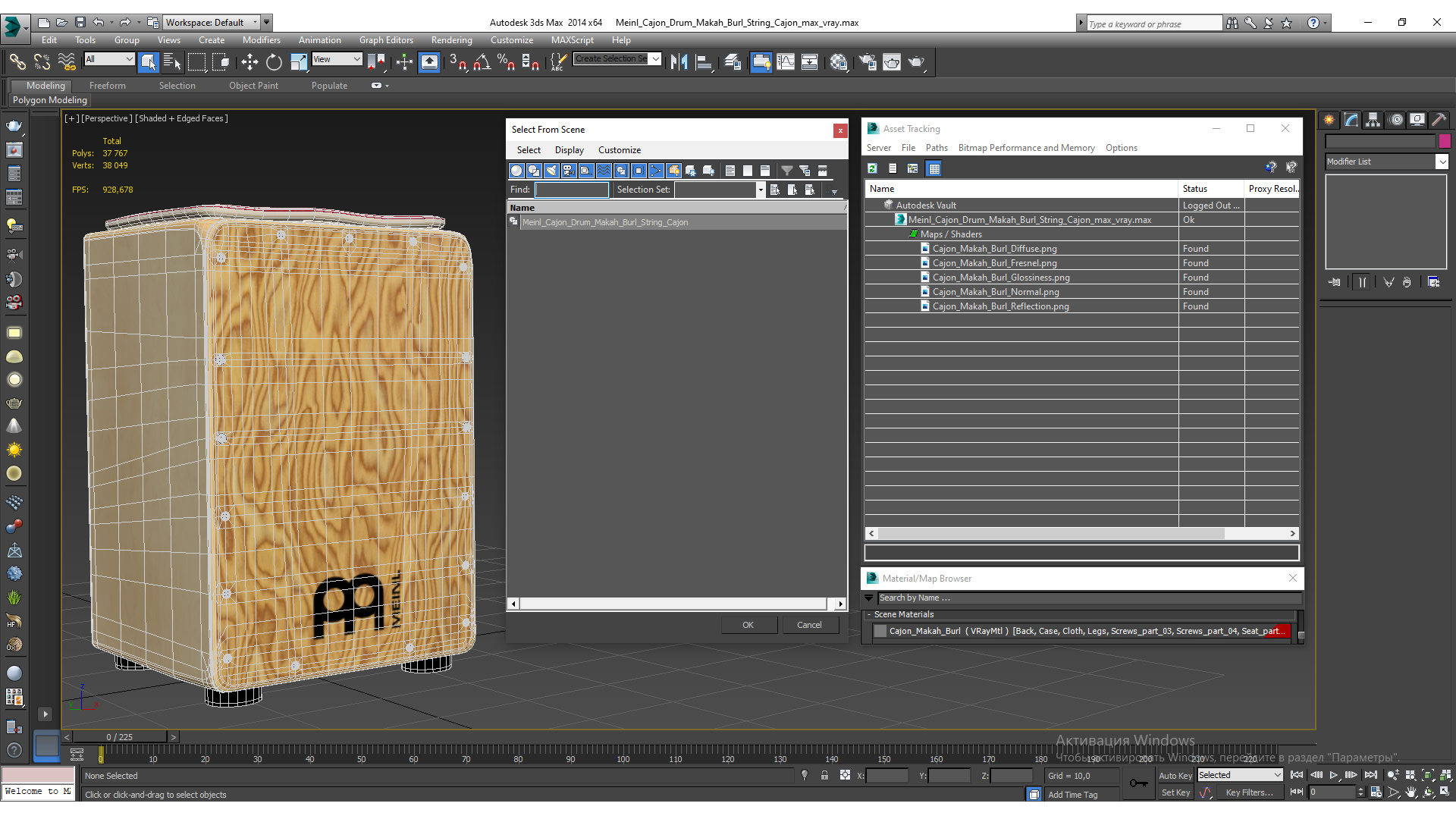Open the Hierarchy command panel tab

pyautogui.click(x=1373, y=120)
